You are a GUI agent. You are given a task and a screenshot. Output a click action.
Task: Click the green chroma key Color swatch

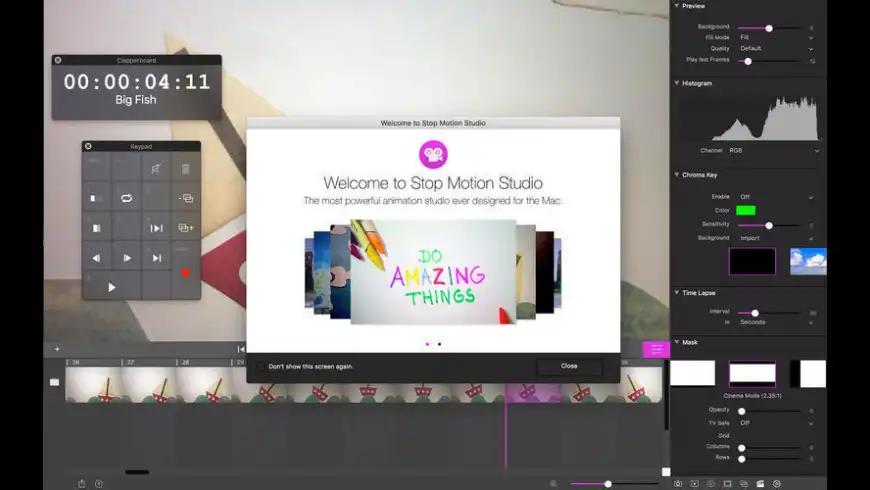point(746,210)
